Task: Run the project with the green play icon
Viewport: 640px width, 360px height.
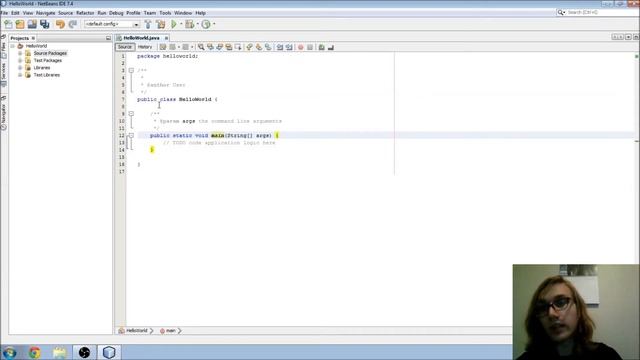Action: (x=174, y=24)
